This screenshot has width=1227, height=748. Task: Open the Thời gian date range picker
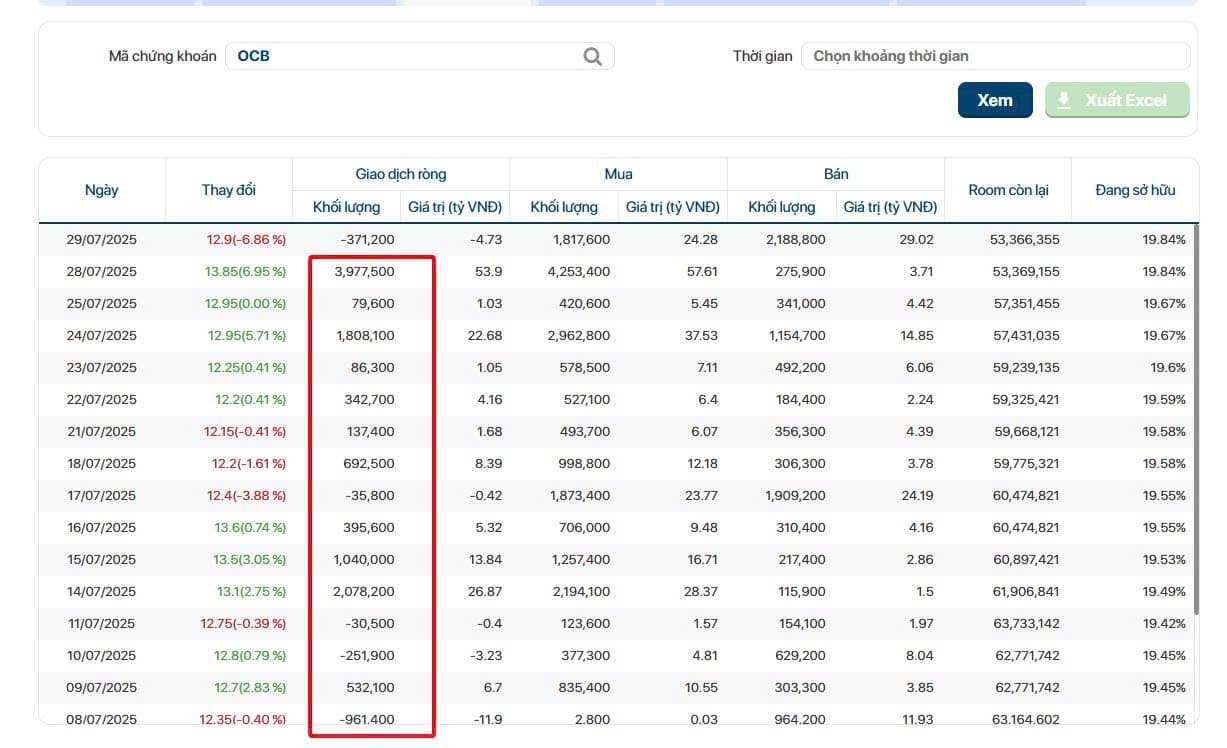point(994,56)
